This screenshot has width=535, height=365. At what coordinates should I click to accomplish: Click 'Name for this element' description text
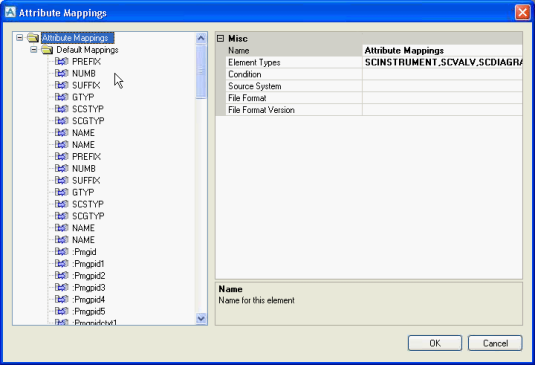[256, 301]
